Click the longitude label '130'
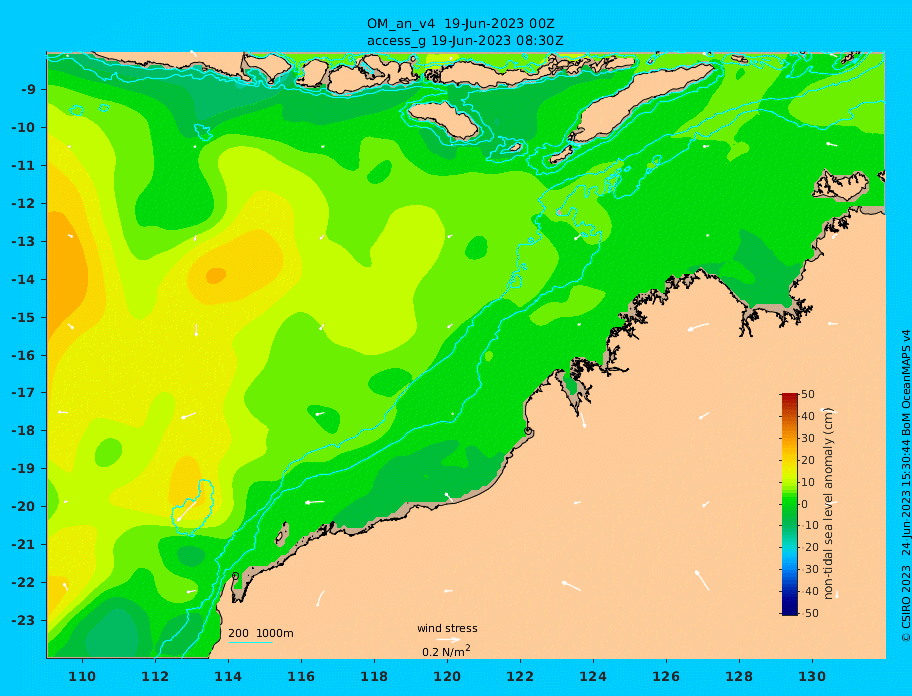Image resolution: width=912 pixels, height=696 pixels. [x=812, y=676]
